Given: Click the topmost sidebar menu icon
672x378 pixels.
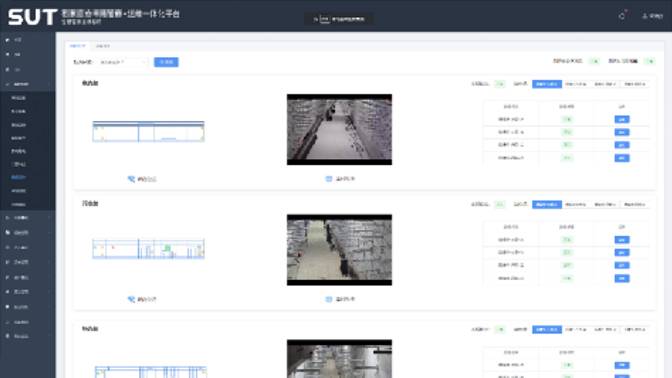Looking at the screenshot, I should point(7,40).
